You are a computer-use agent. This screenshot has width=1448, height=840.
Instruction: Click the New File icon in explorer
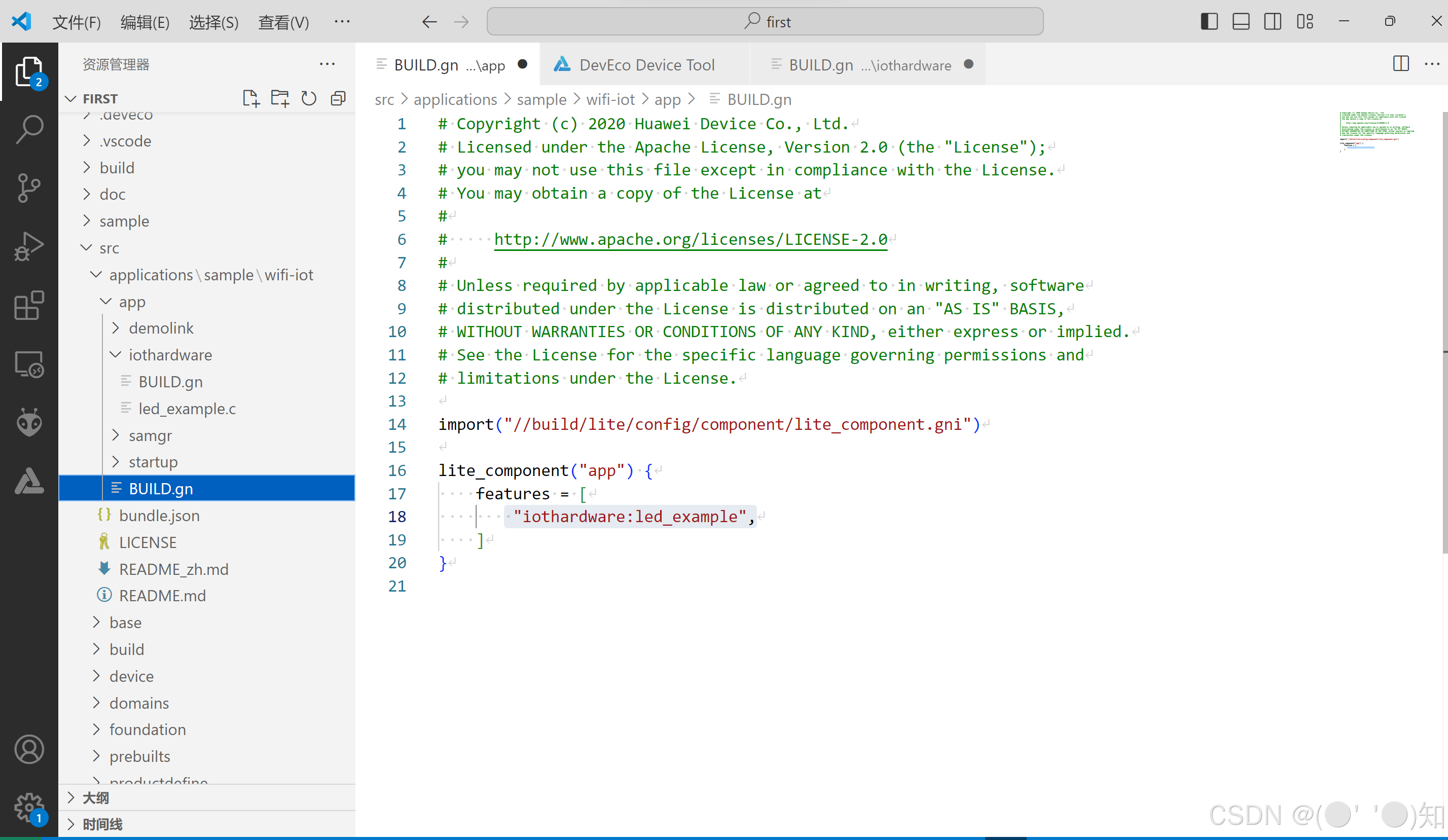pos(250,99)
